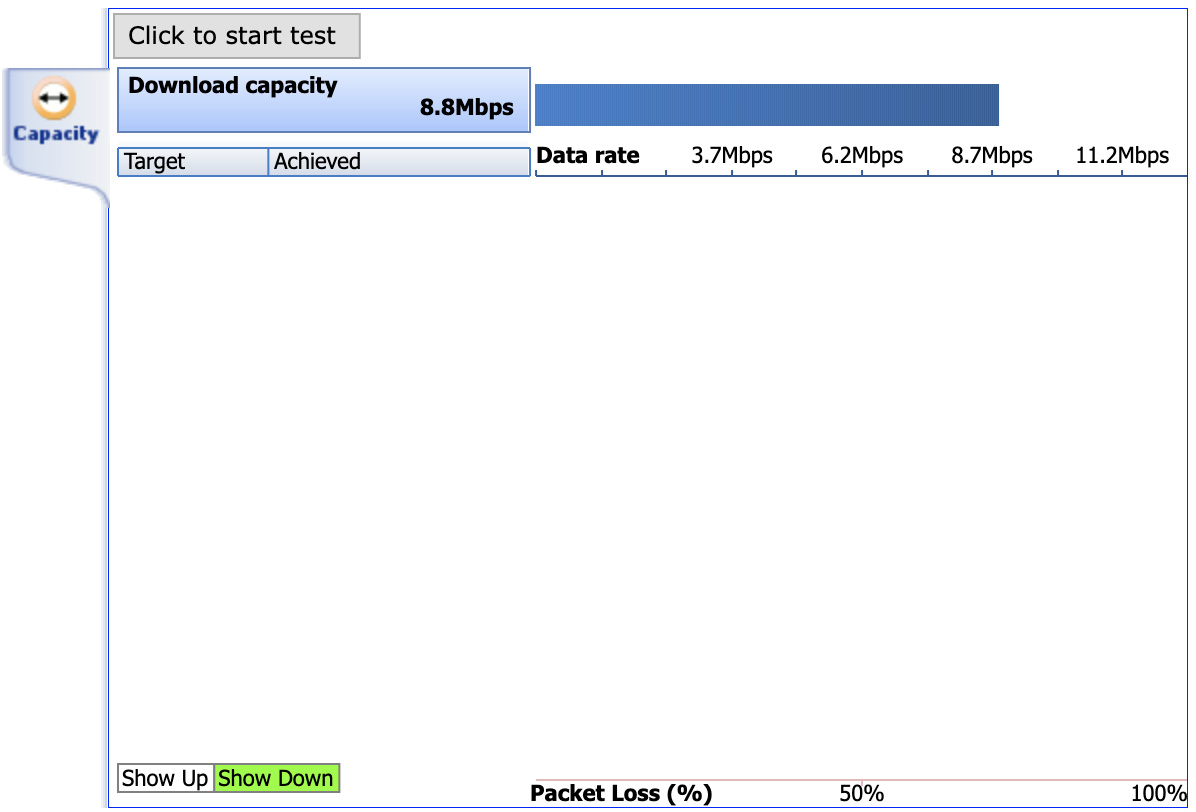Click the 8.8Mbps capacity value
The height and width of the screenshot is (812, 1196).
[467, 108]
